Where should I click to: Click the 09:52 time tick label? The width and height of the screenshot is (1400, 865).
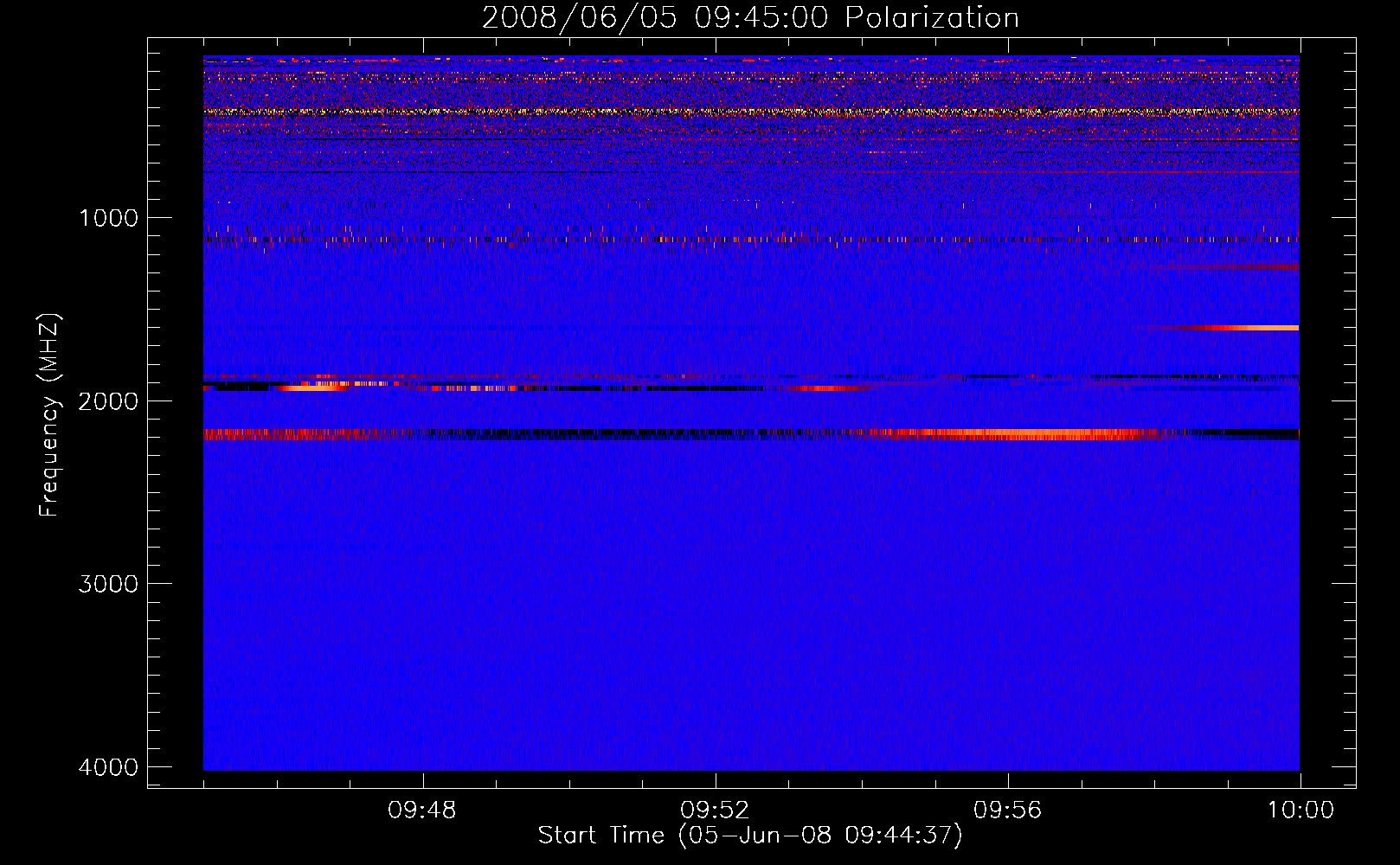[x=715, y=811]
